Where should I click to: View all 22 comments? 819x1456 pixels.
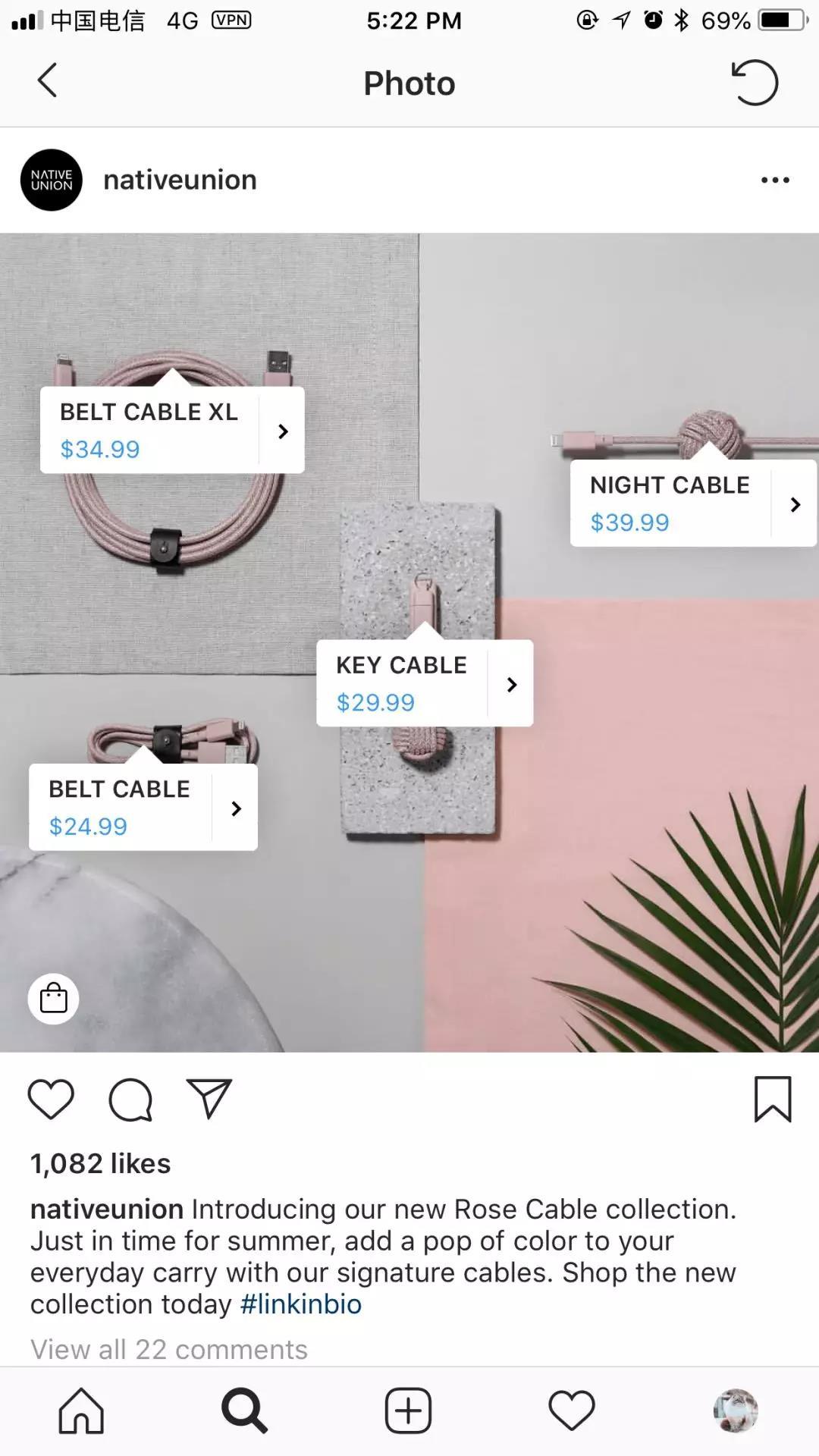pos(169,1350)
